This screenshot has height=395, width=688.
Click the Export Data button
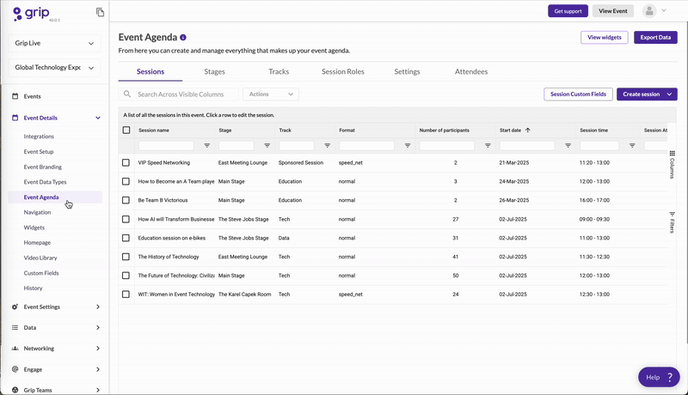tap(656, 37)
